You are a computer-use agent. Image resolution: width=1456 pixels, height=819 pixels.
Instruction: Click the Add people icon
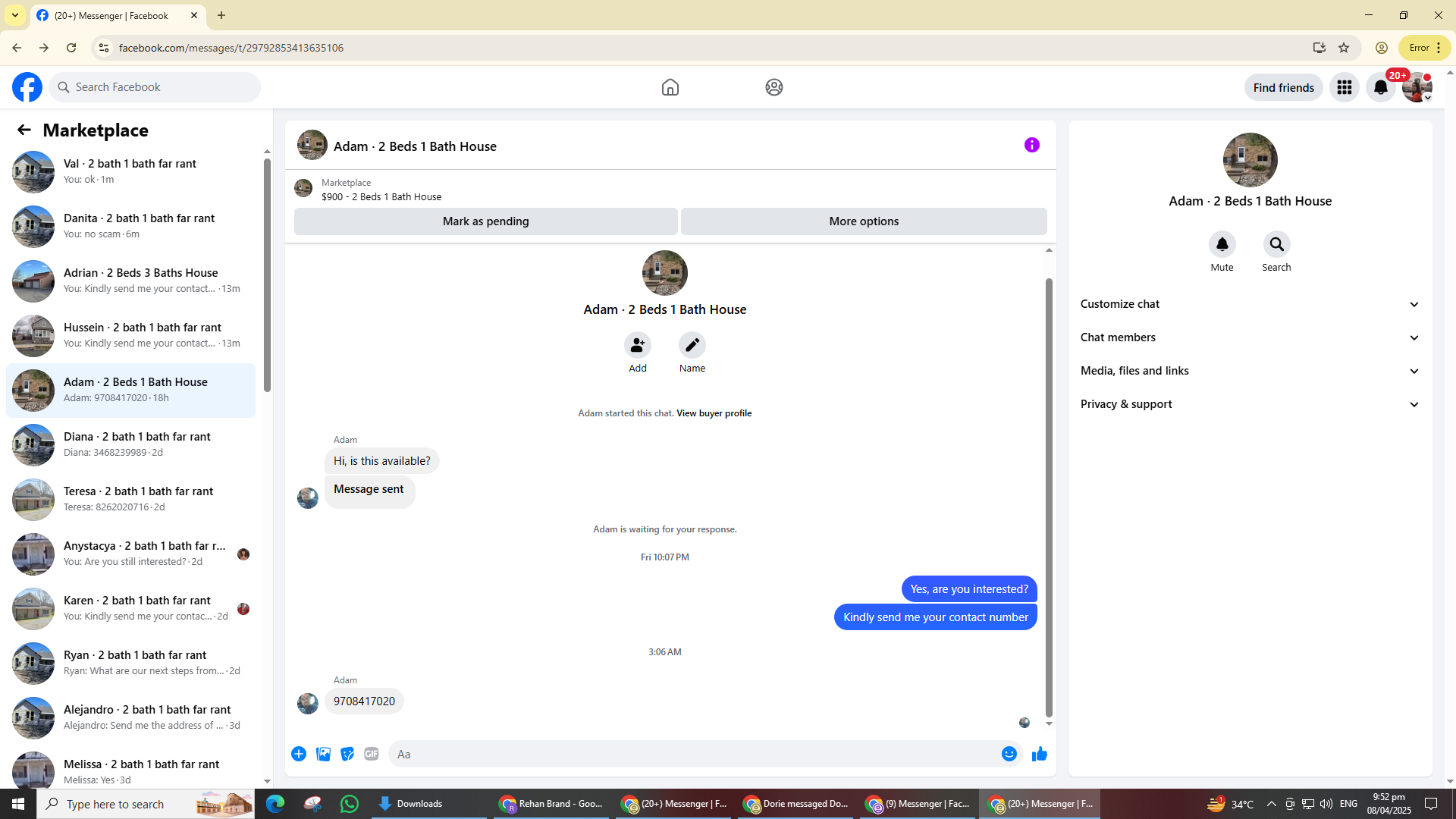click(637, 345)
